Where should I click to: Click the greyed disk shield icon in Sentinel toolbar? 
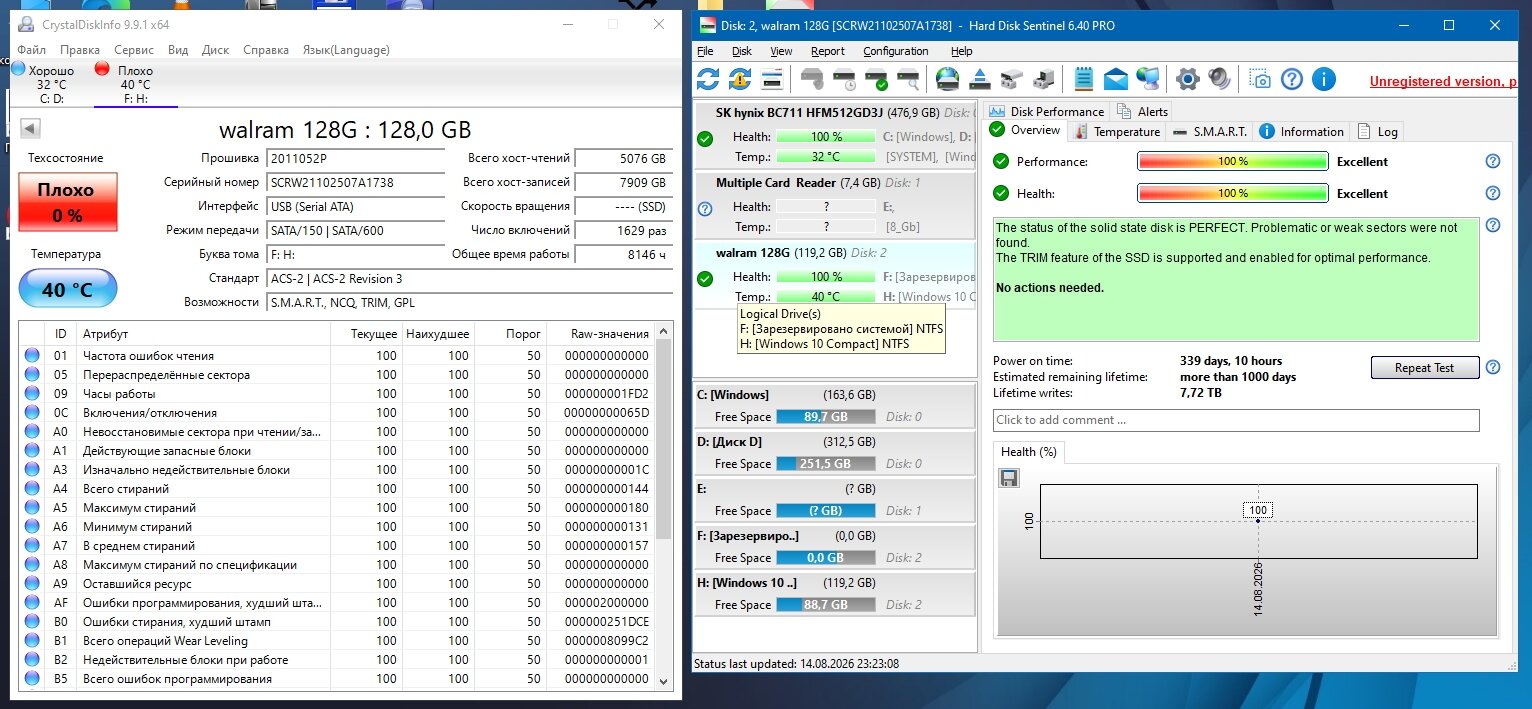point(813,79)
